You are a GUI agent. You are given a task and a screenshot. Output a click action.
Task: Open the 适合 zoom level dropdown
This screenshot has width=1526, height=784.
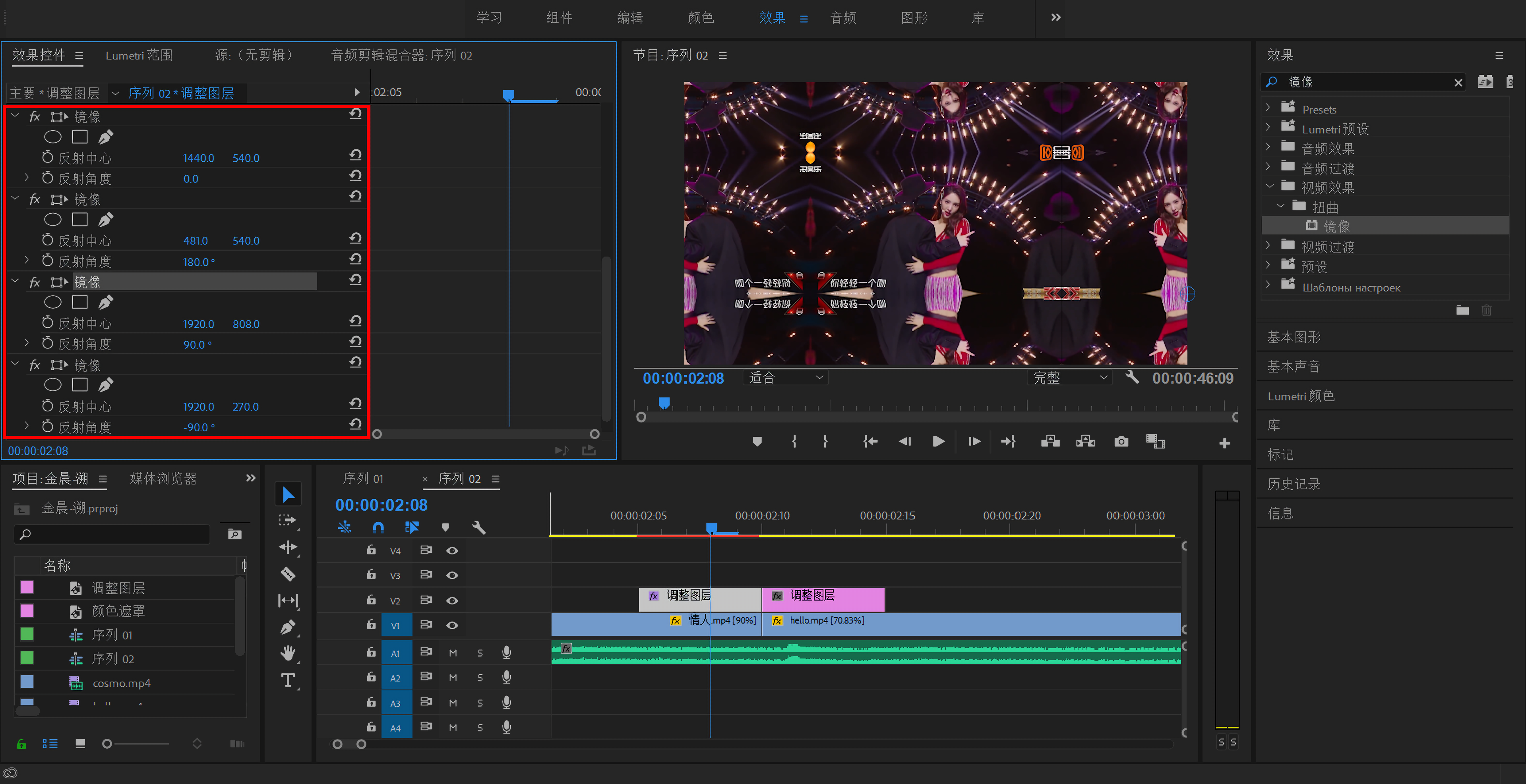(786, 377)
